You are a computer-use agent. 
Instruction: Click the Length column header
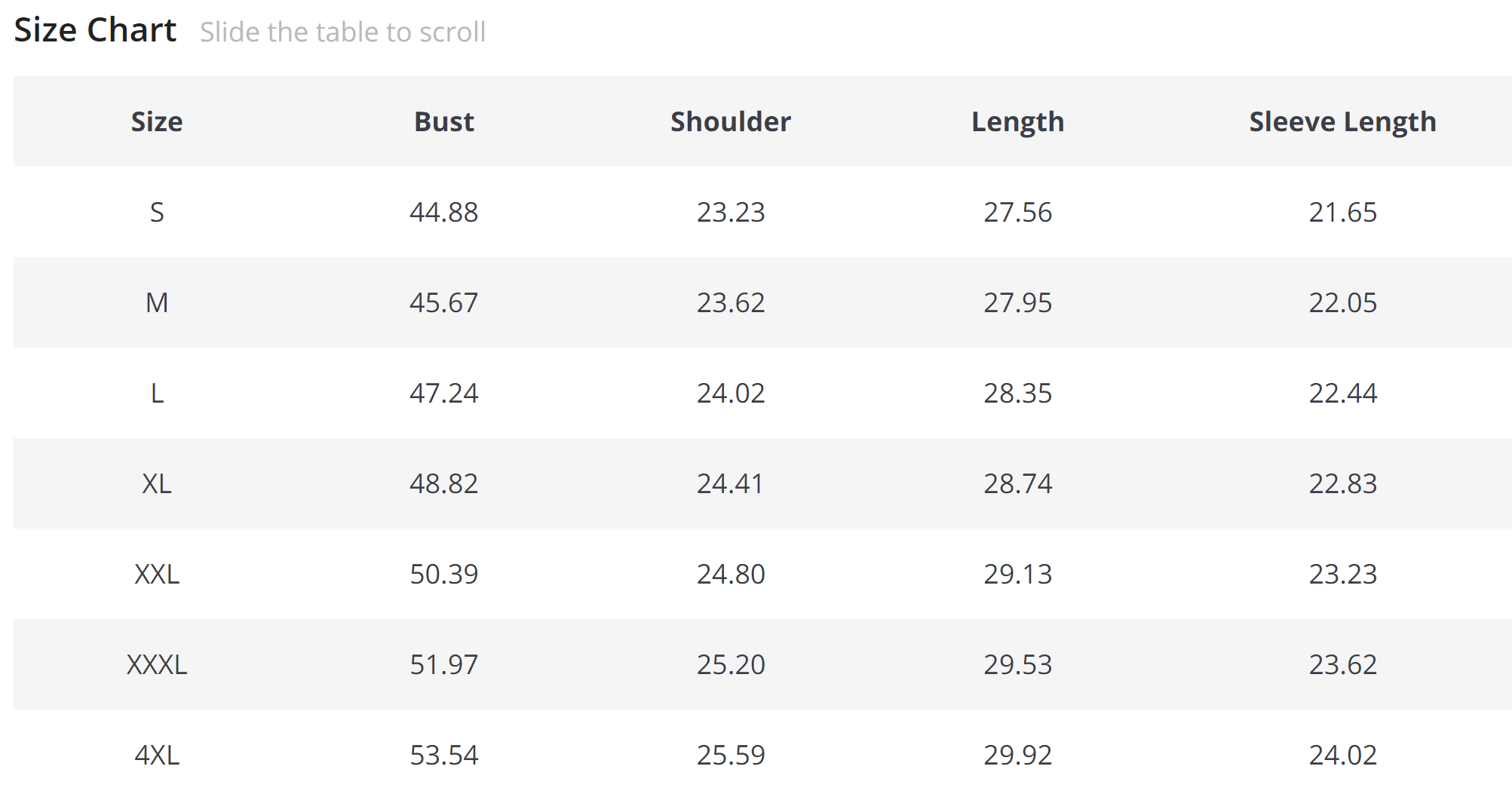point(1017,121)
